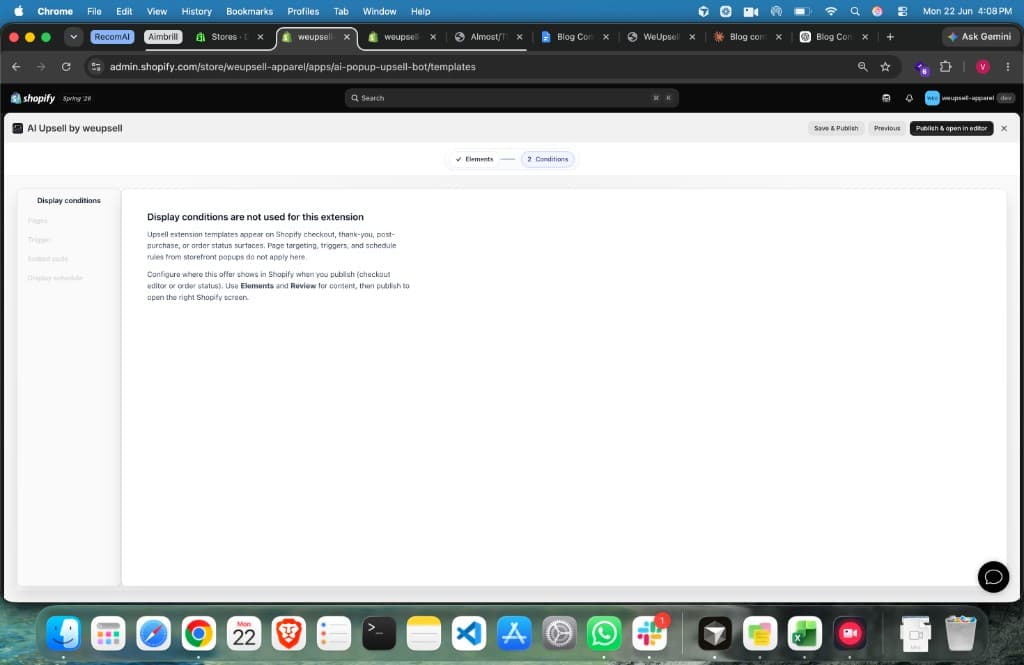Click the Shopify logo in admin header

[33, 98]
